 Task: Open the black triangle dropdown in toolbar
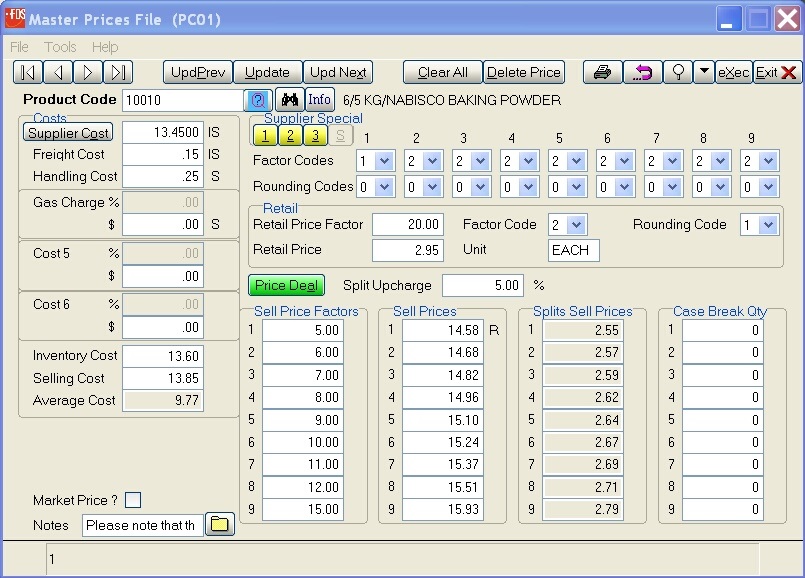704,71
